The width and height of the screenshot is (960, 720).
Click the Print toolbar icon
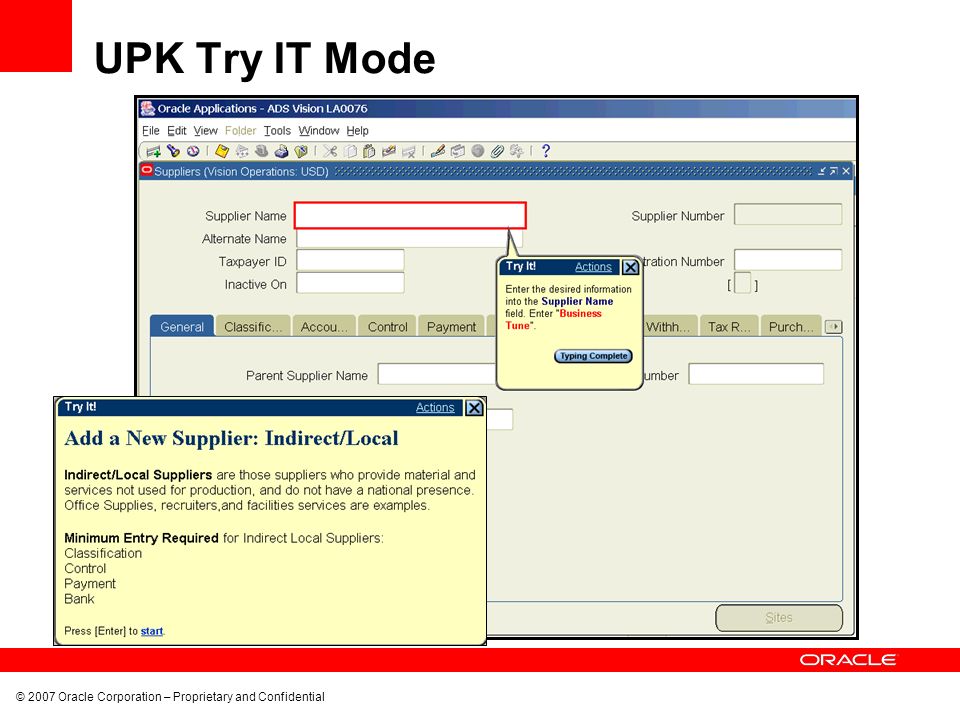(281, 151)
